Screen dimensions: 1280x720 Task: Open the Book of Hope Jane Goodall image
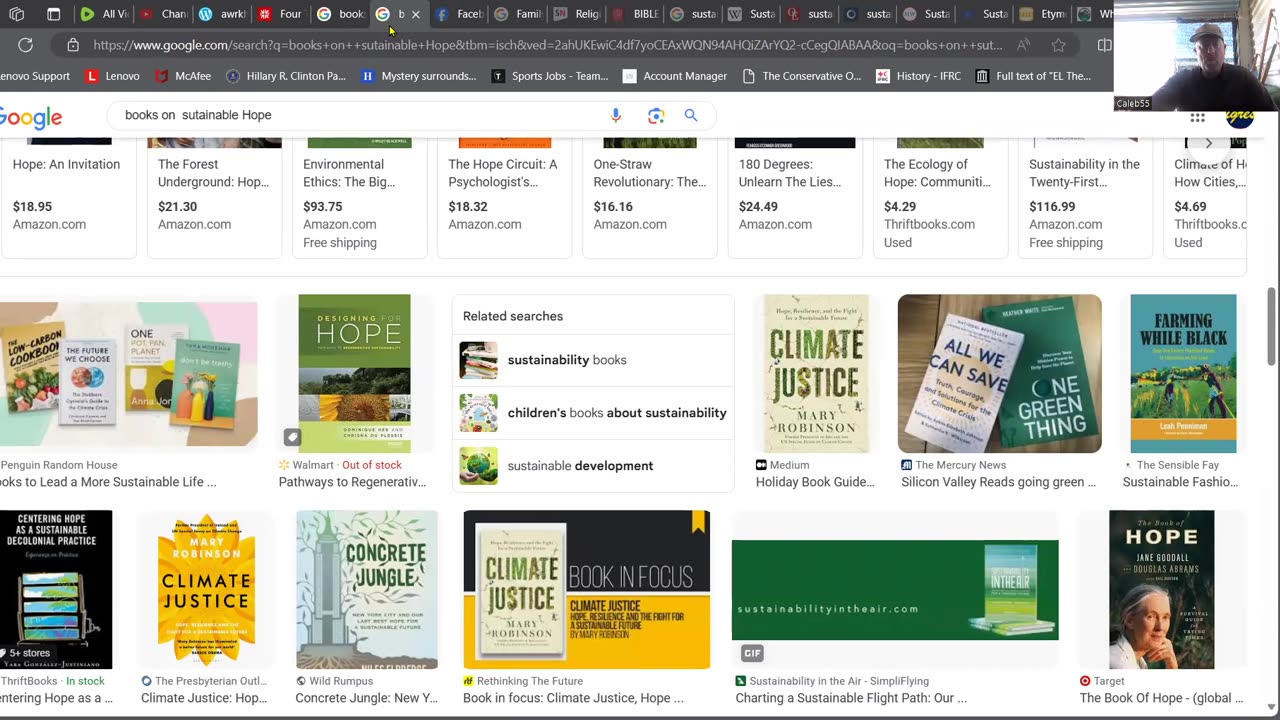[x=1161, y=589]
